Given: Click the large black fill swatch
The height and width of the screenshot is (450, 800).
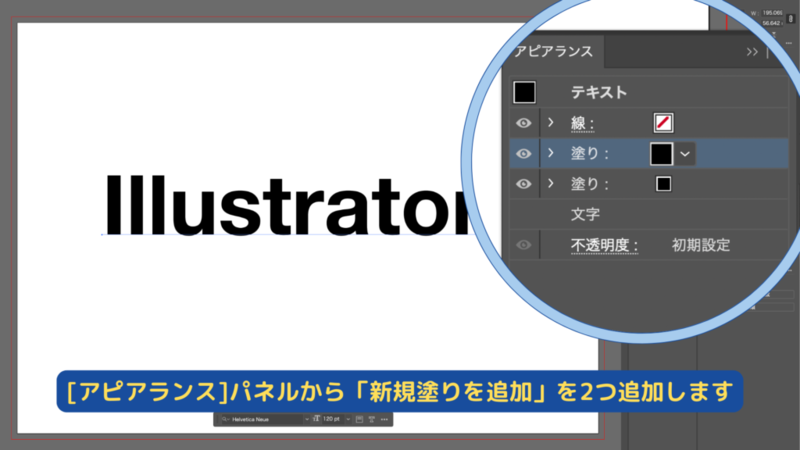Looking at the screenshot, I should pos(662,154).
